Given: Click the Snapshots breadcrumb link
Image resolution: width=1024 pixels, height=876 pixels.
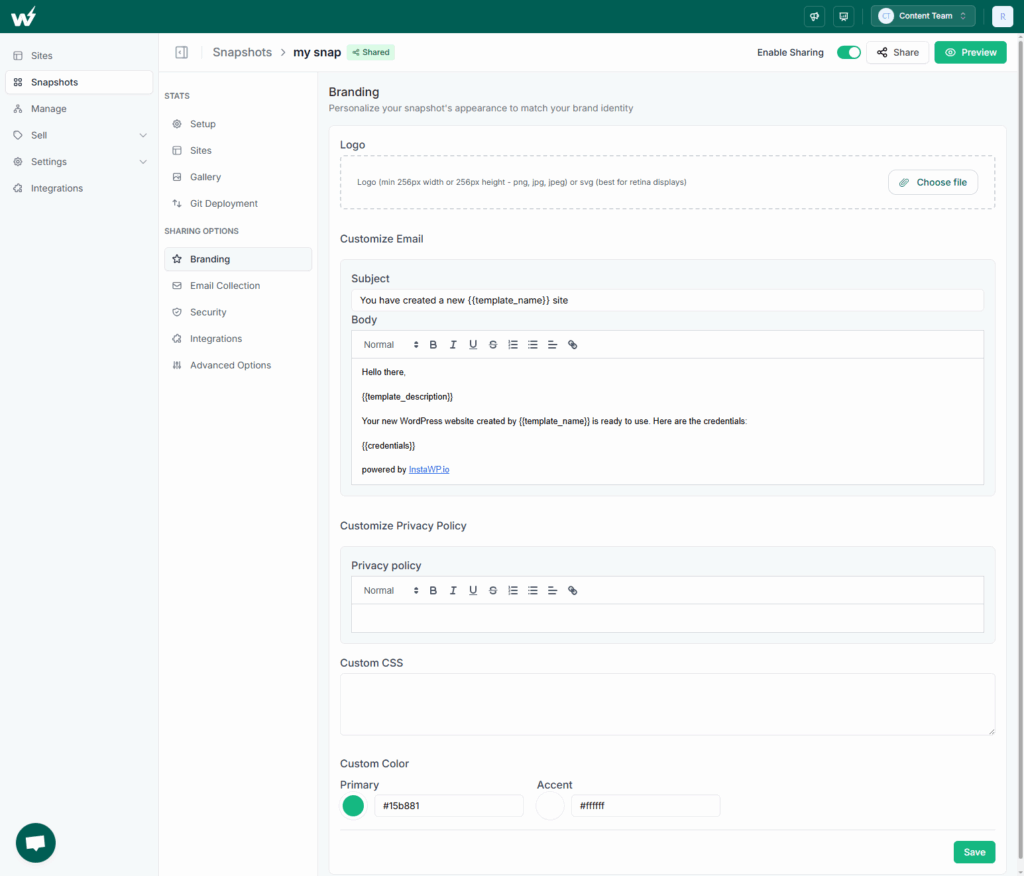Looking at the screenshot, I should (x=242, y=52).
